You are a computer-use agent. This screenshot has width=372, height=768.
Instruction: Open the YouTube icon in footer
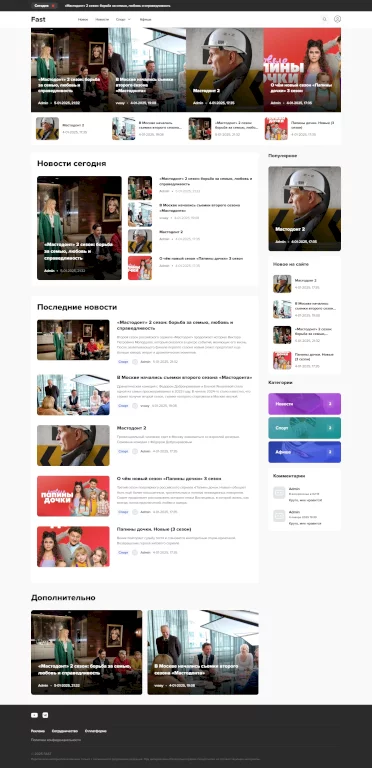point(34,715)
